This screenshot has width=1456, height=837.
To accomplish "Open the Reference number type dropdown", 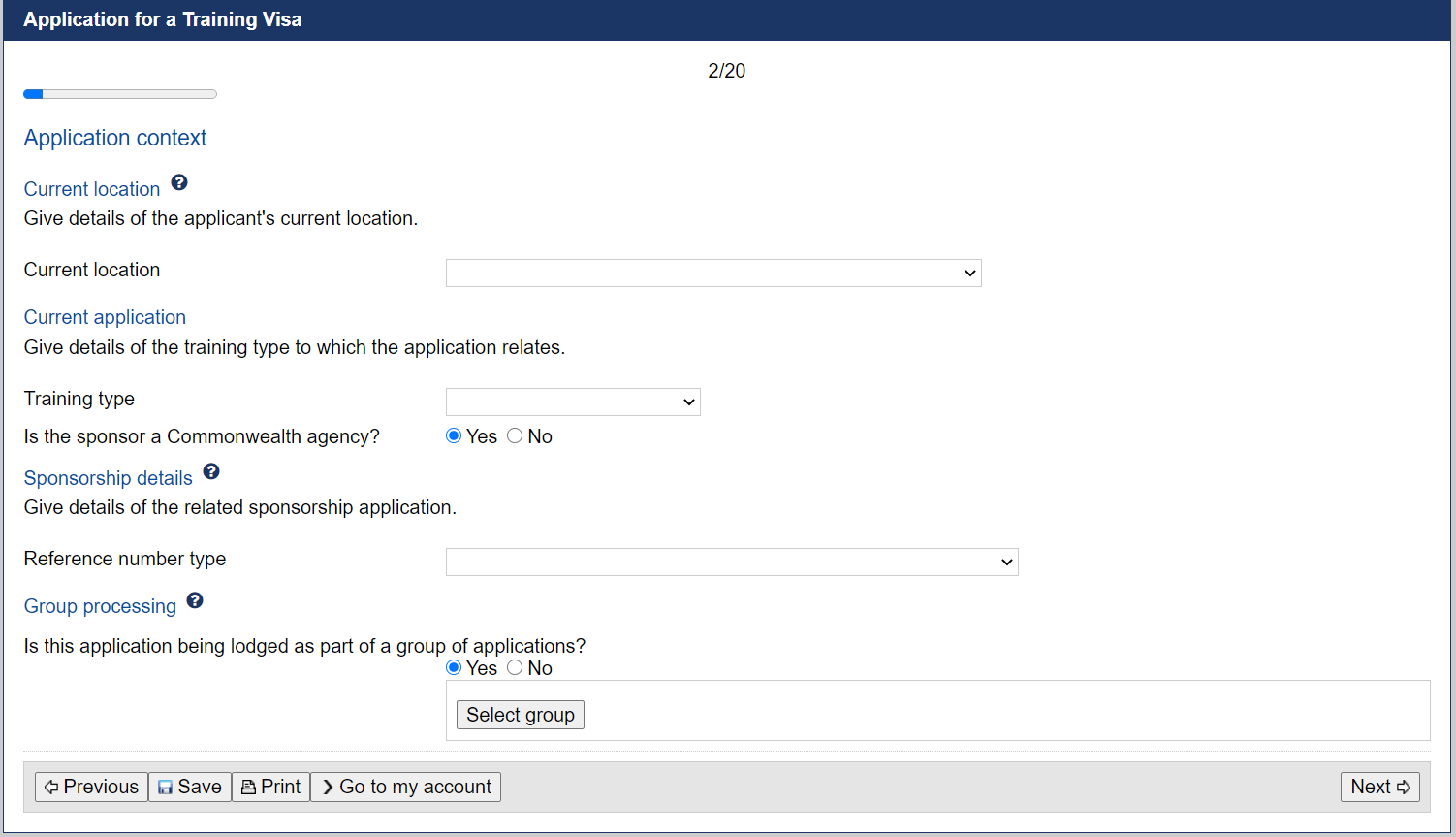I will (732, 562).
